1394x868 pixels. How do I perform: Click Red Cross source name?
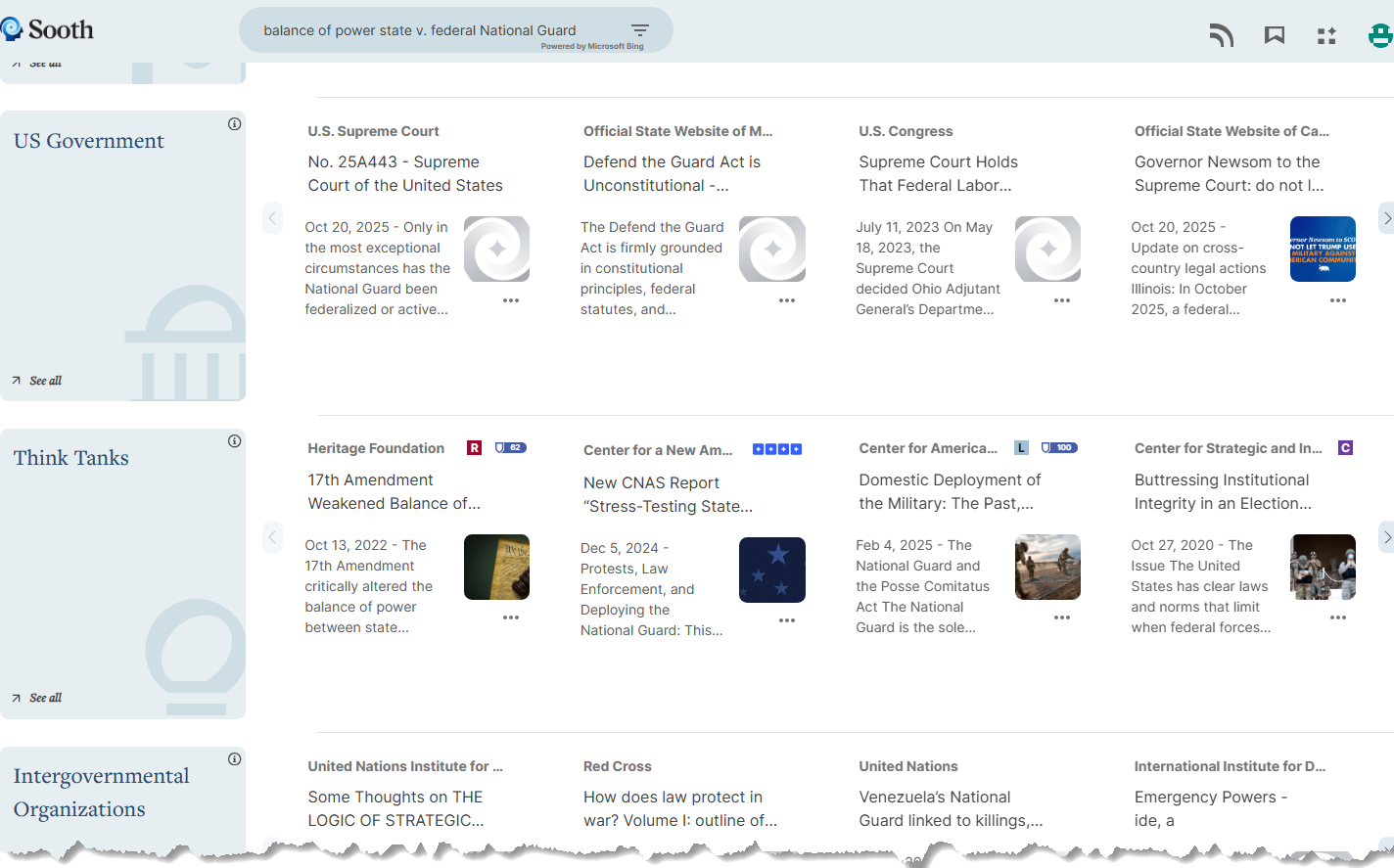617,766
